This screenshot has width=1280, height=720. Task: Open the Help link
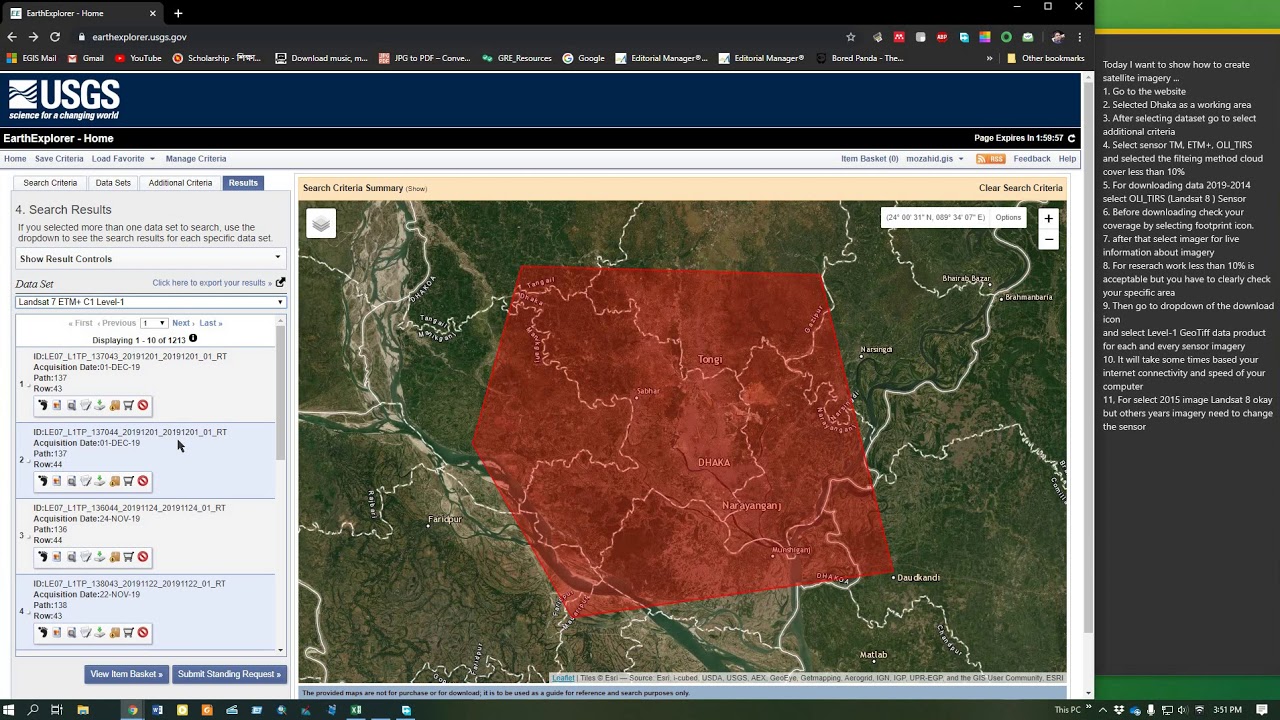[1068, 159]
